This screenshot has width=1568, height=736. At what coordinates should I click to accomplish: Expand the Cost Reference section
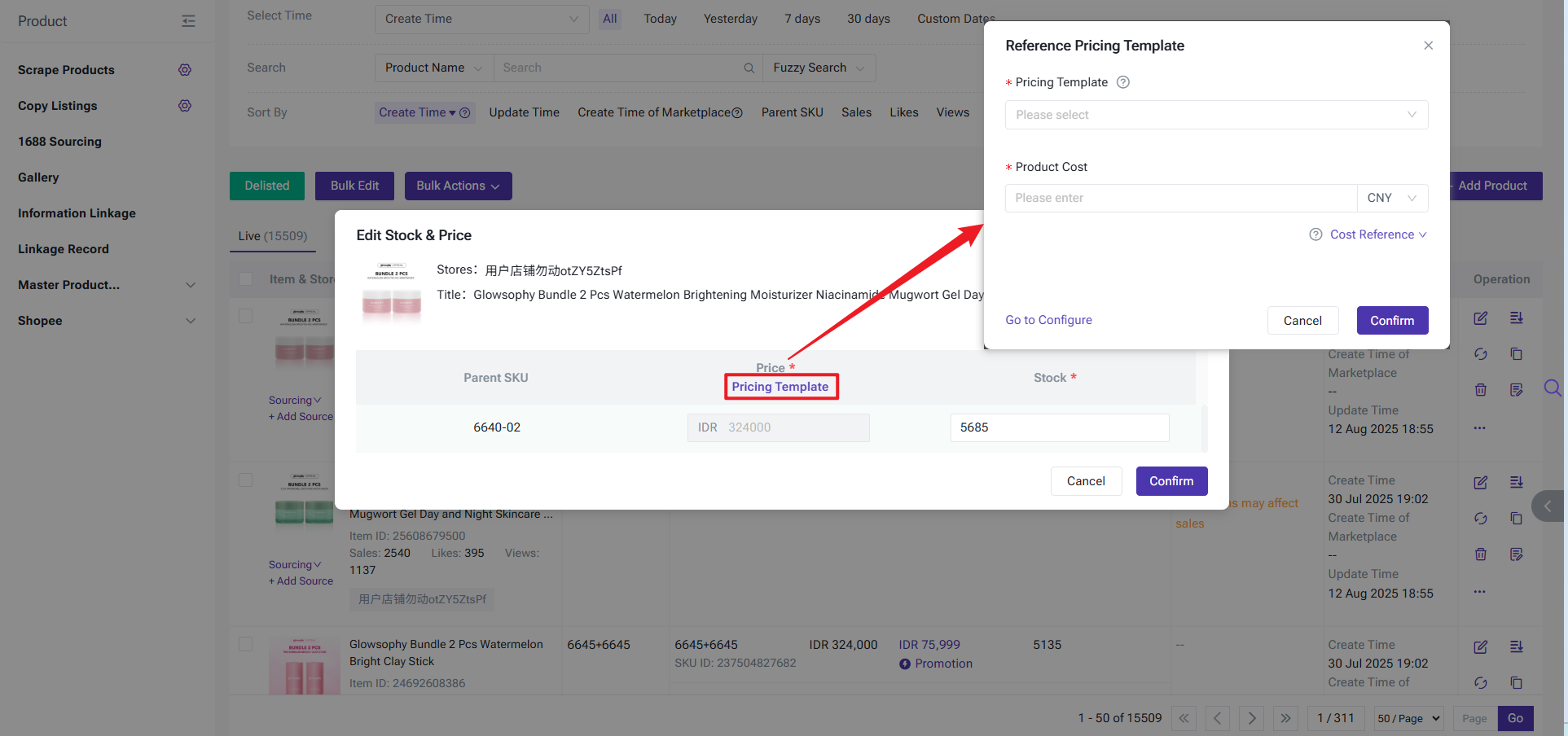pyautogui.click(x=1377, y=234)
